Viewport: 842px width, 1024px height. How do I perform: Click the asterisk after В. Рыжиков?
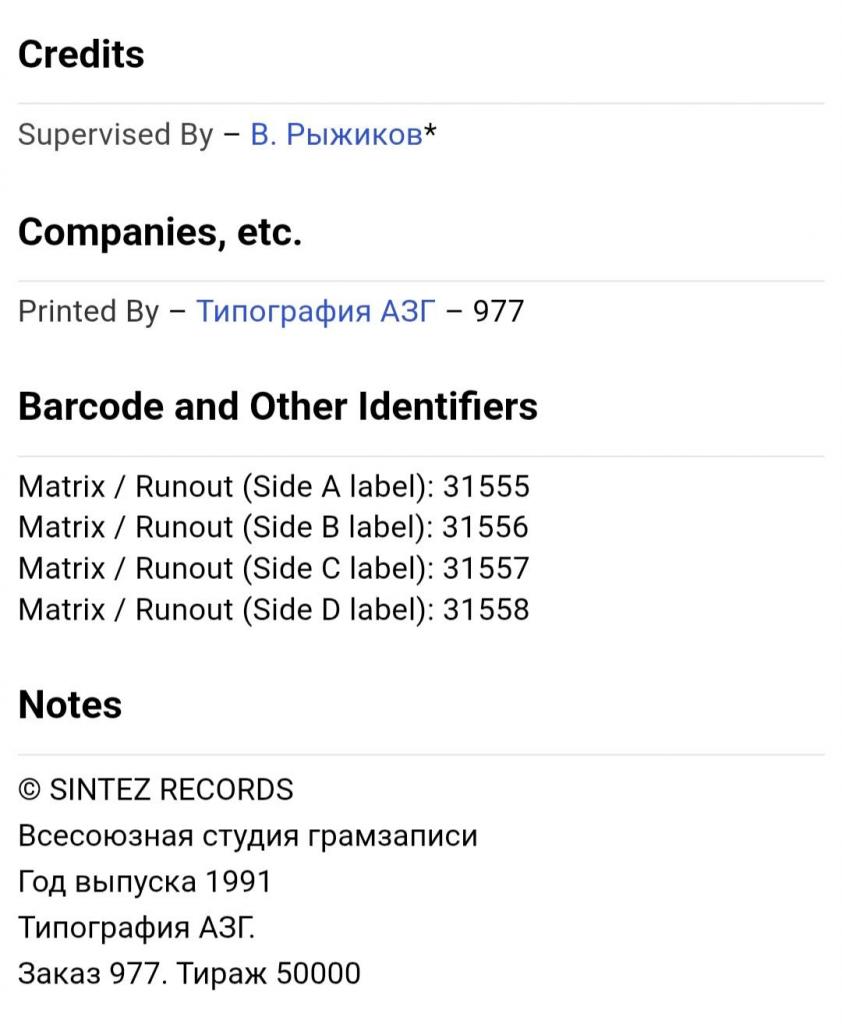(x=430, y=133)
